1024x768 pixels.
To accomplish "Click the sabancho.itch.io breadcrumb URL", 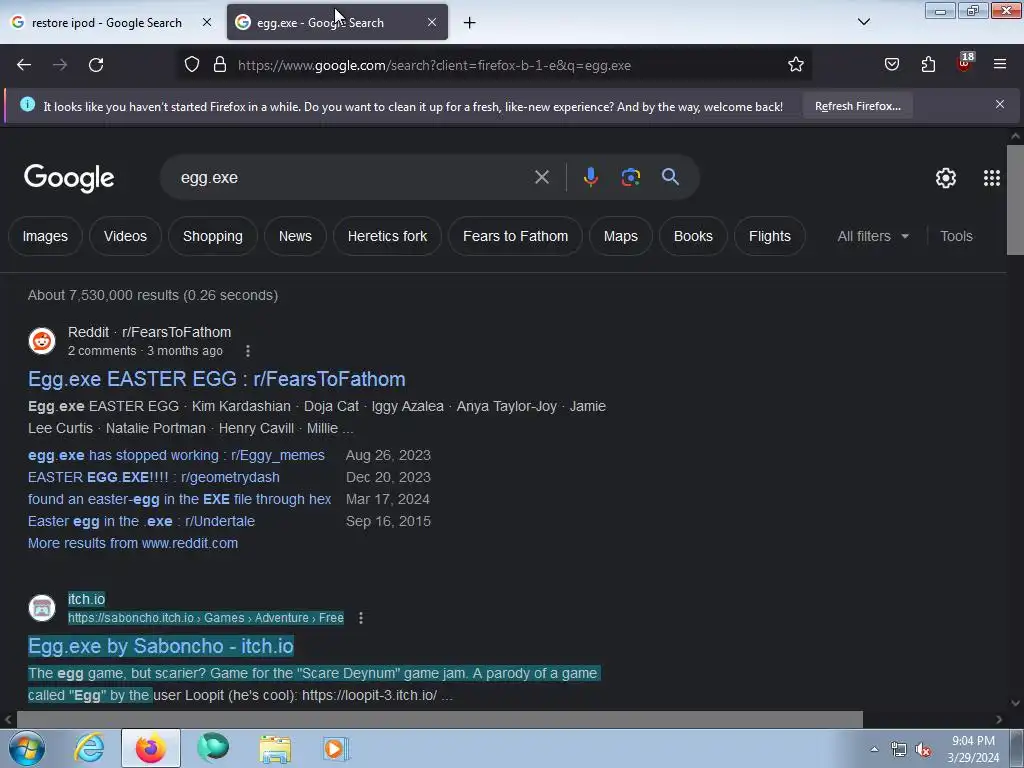I will (x=206, y=618).
